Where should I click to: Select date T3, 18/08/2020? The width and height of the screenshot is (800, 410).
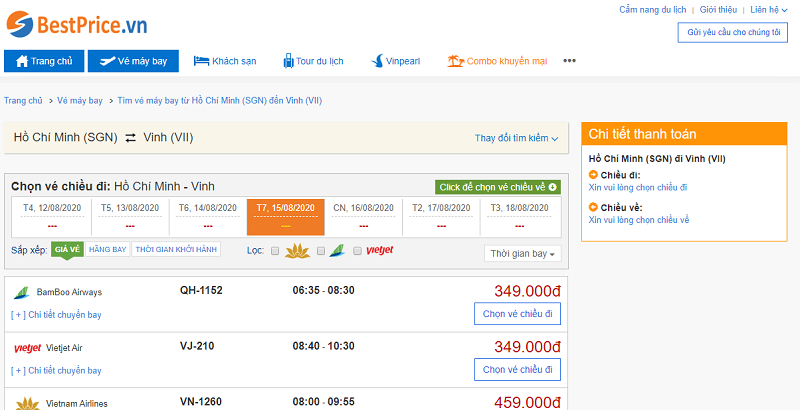tap(519, 217)
